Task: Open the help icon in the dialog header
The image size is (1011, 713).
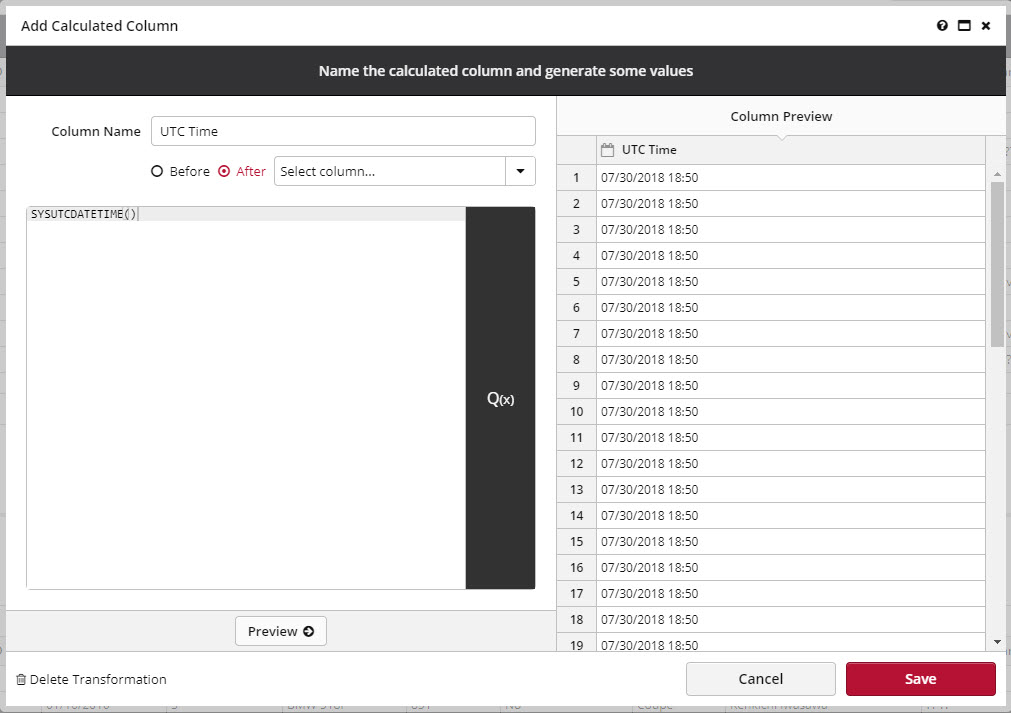Action: [941, 25]
